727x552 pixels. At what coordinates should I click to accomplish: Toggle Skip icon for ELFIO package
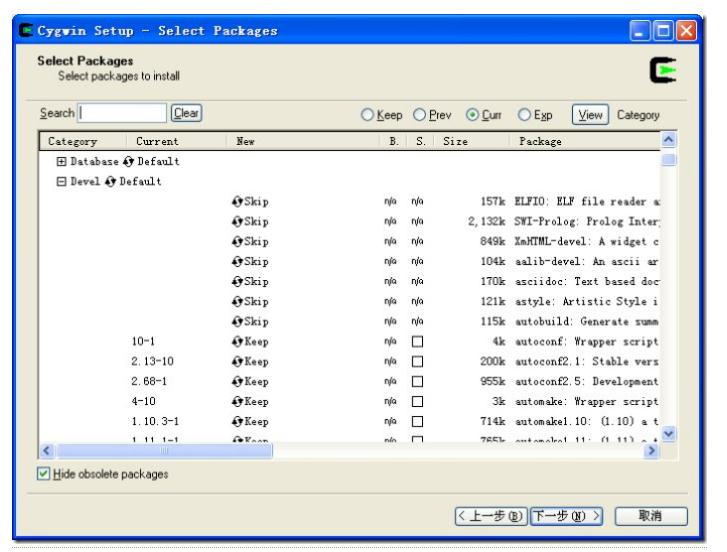[x=237, y=202]
